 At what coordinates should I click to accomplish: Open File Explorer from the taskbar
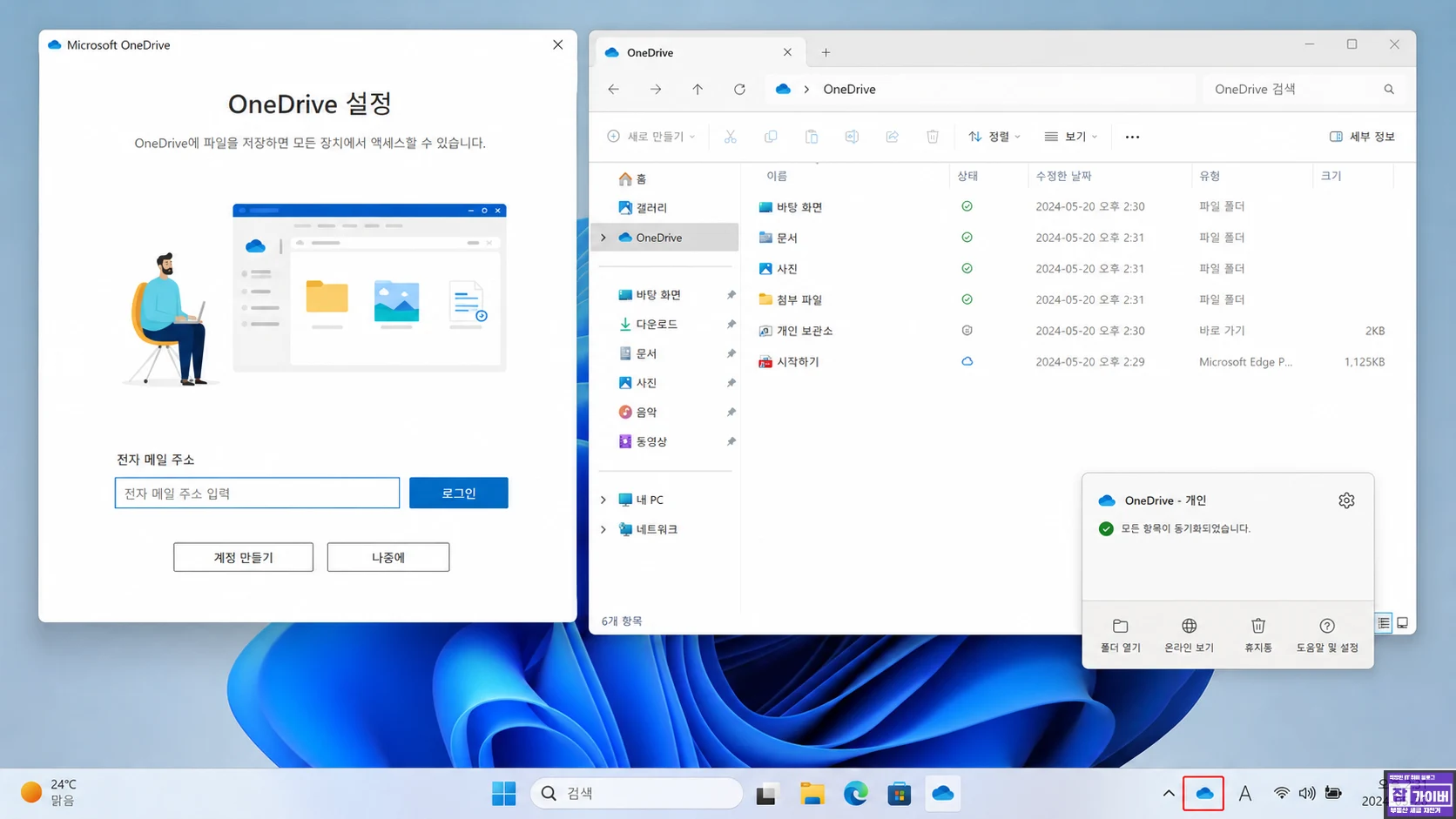812,793
